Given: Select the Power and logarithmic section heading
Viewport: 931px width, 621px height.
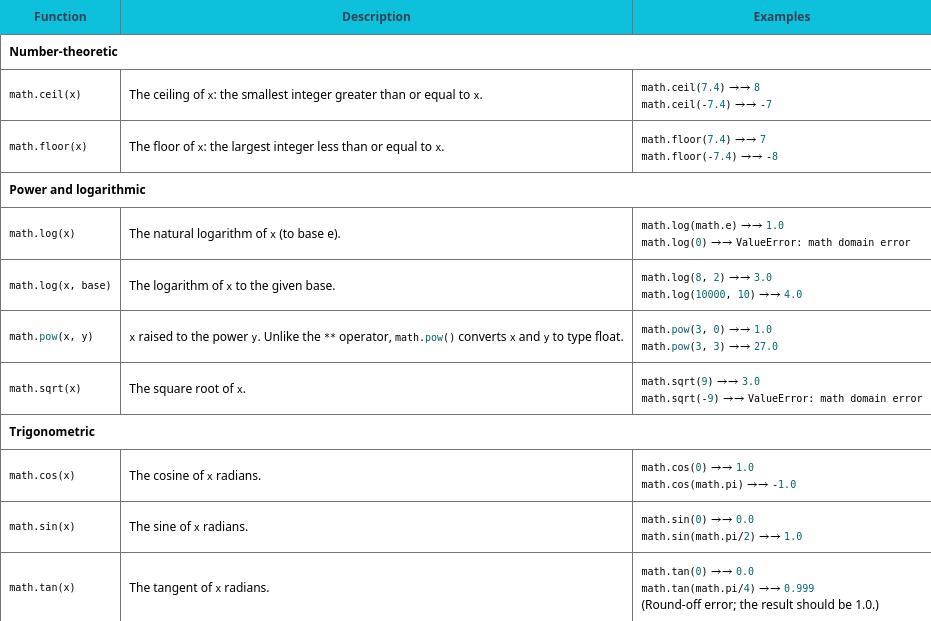Looking at the screenshot, I should click(x=77, y=190).
